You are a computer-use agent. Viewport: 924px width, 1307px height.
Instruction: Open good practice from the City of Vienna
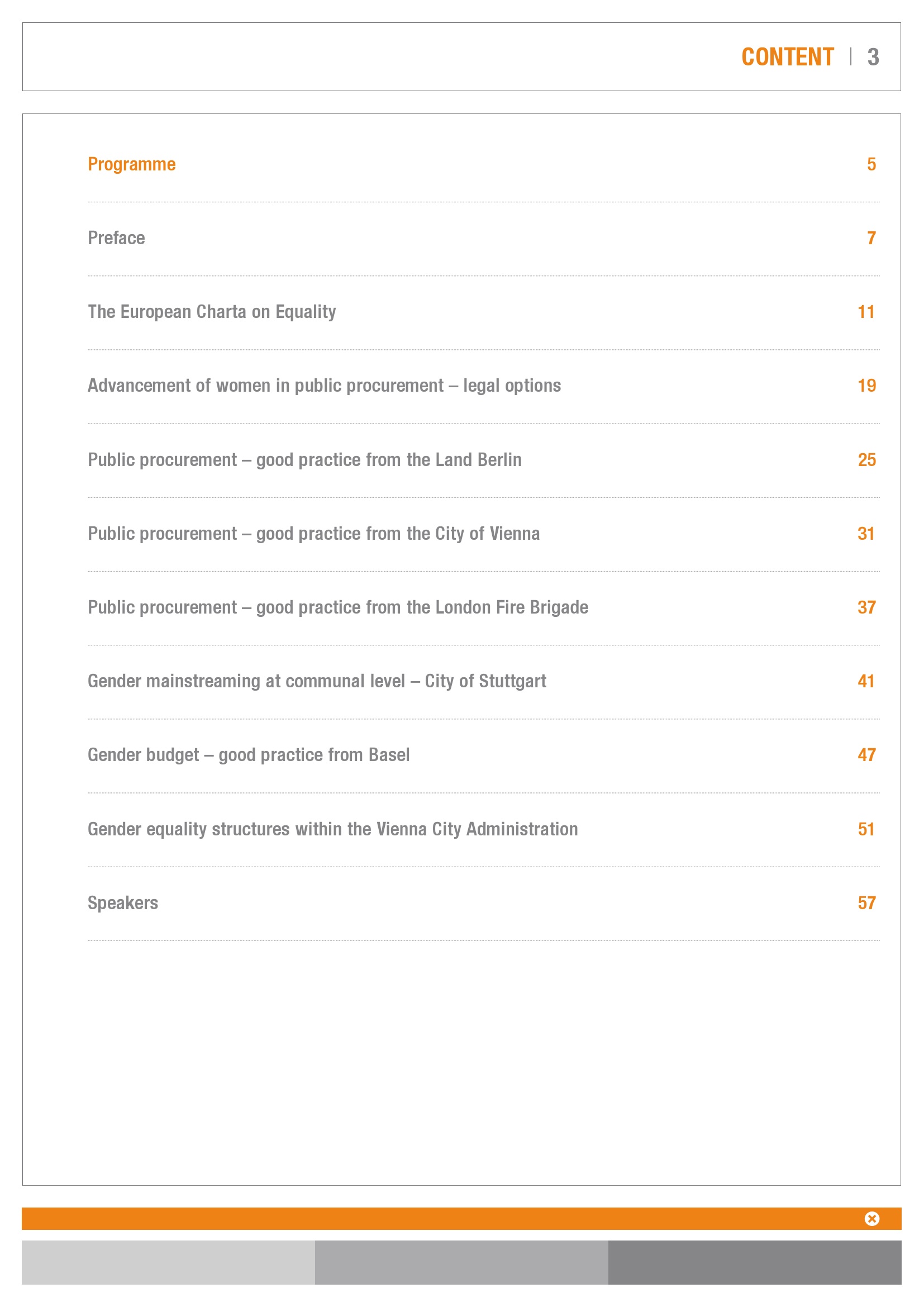[x=313, y=534]
